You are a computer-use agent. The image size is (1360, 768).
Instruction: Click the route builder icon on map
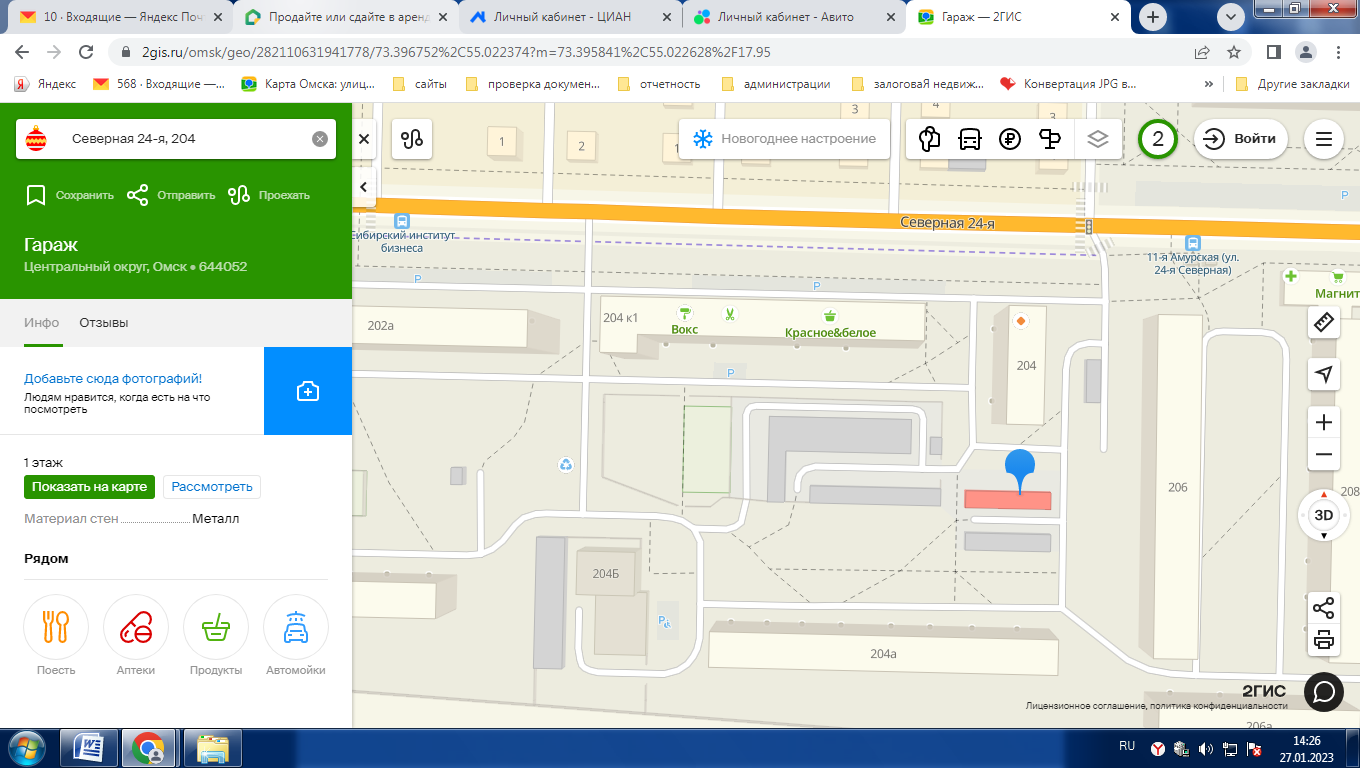412,139
